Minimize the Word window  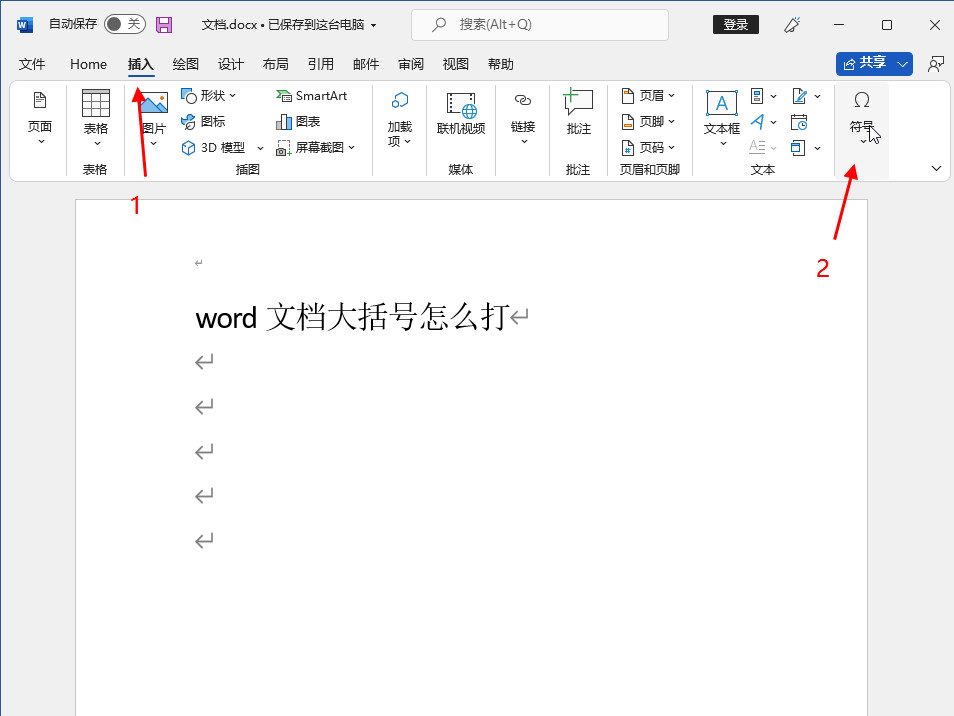pyautogui.click(x=839, y=25)
